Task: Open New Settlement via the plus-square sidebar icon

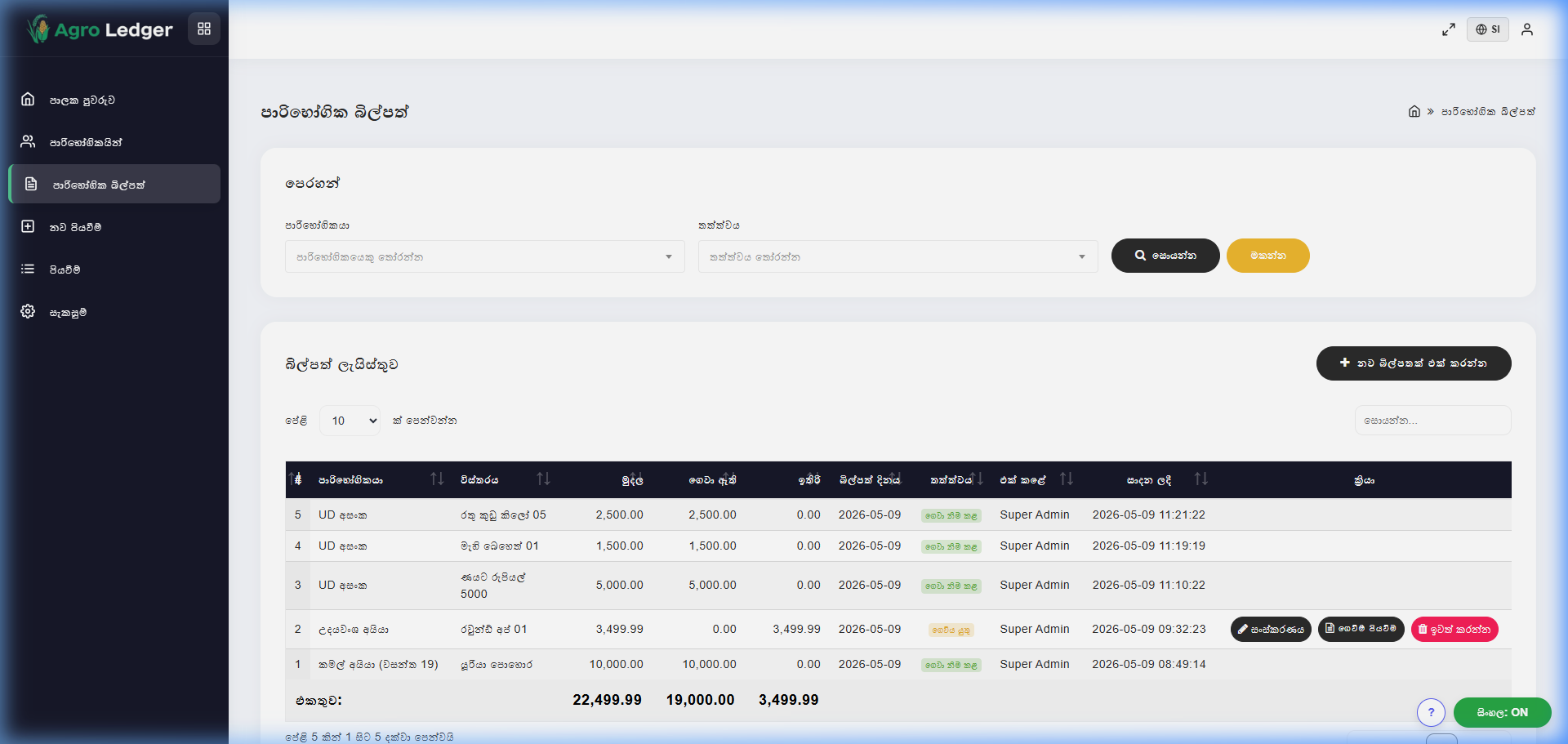Action: (x=28, y=227)
